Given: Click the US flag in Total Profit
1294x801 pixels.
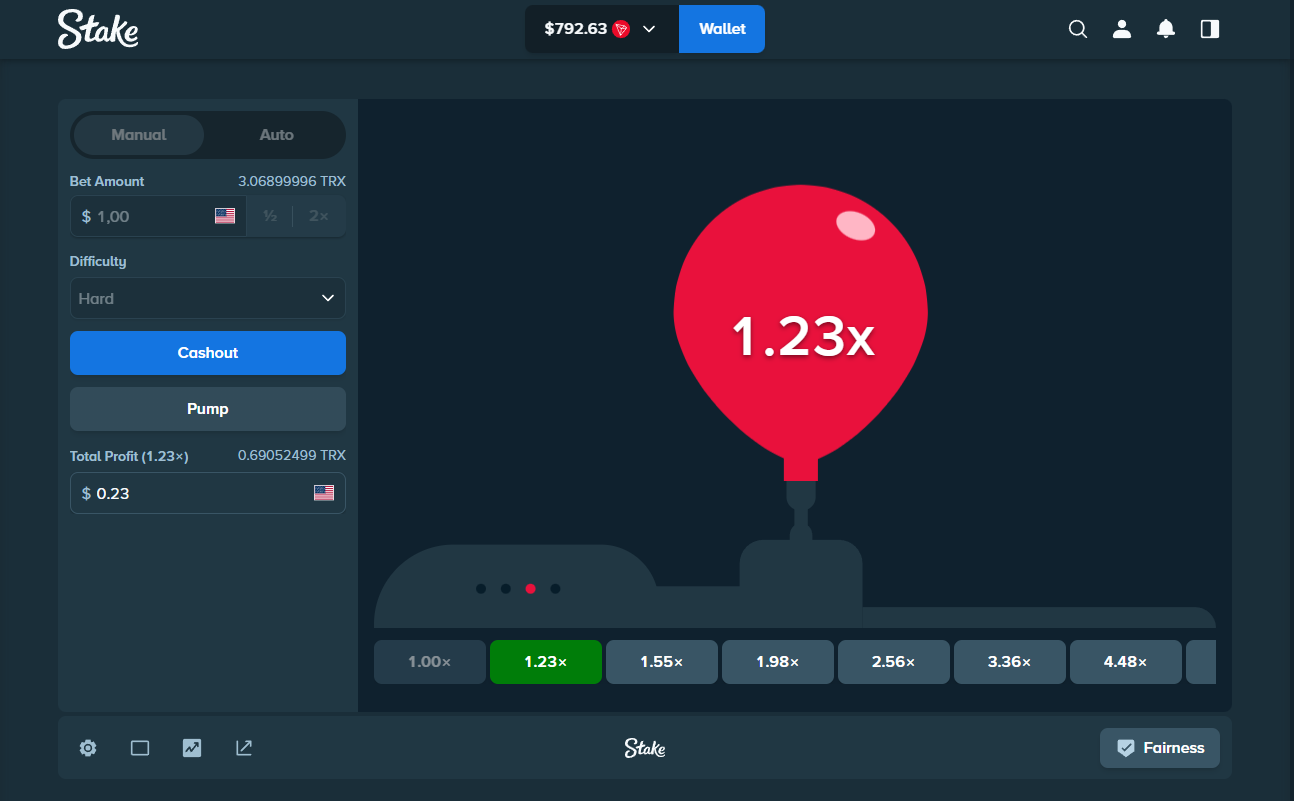Looking at the screenshot, I should coord(324,493).
